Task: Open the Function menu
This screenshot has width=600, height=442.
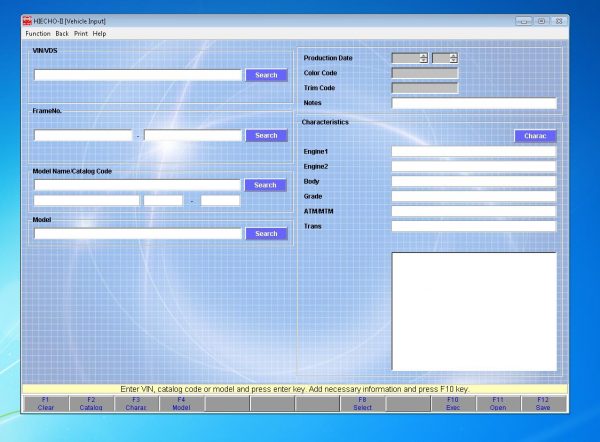Action: pyautogui.click(x=37, y=33)
